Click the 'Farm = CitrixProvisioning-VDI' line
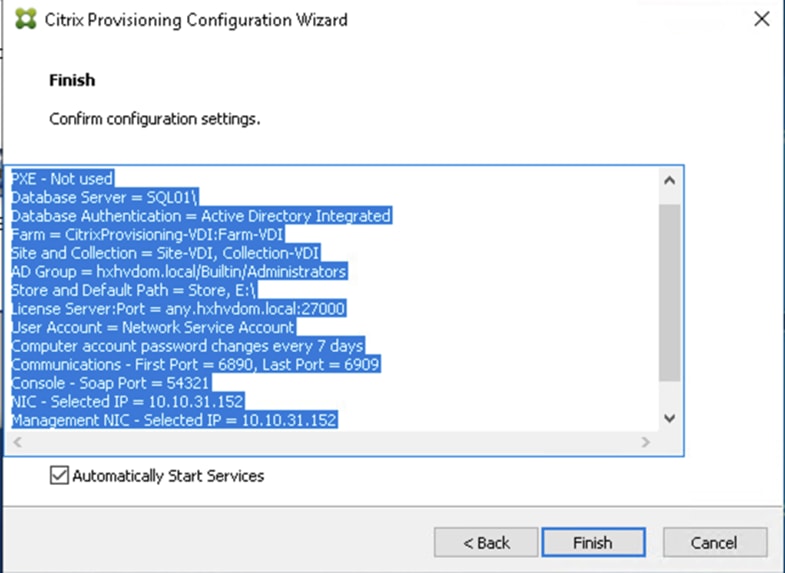The height and width of the screenshot is (573, 785). pos(148,234)
